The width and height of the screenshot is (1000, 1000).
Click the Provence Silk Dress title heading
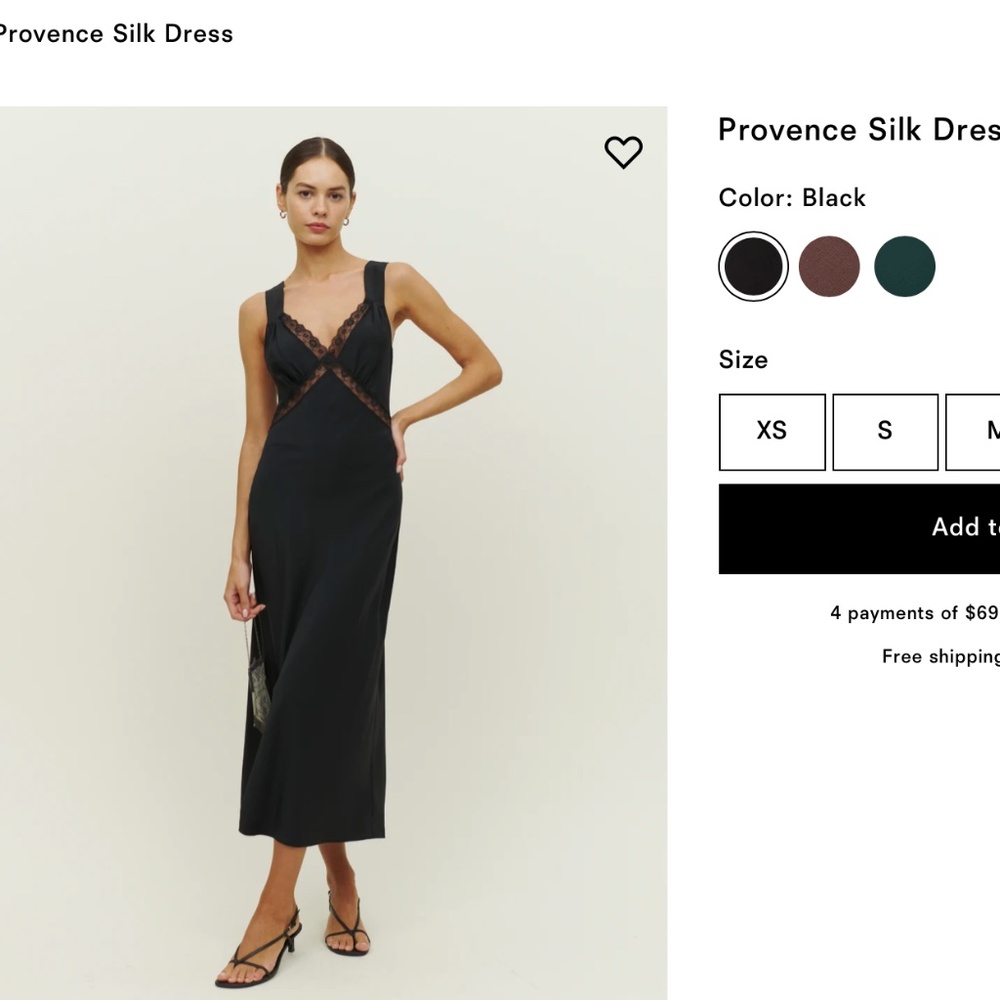pyautogui.click(x=858, y=130)
